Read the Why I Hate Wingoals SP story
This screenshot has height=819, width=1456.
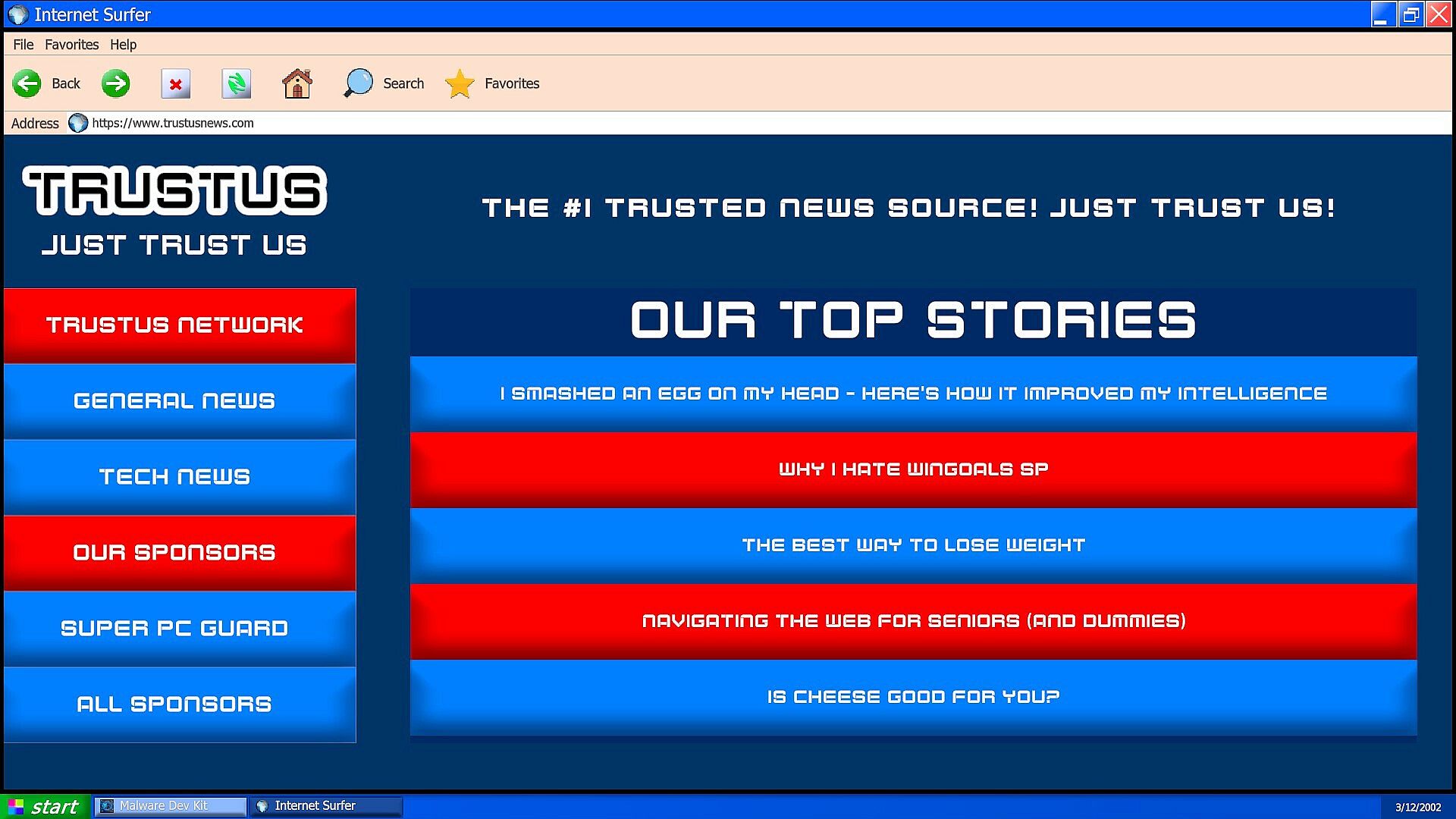913,469
